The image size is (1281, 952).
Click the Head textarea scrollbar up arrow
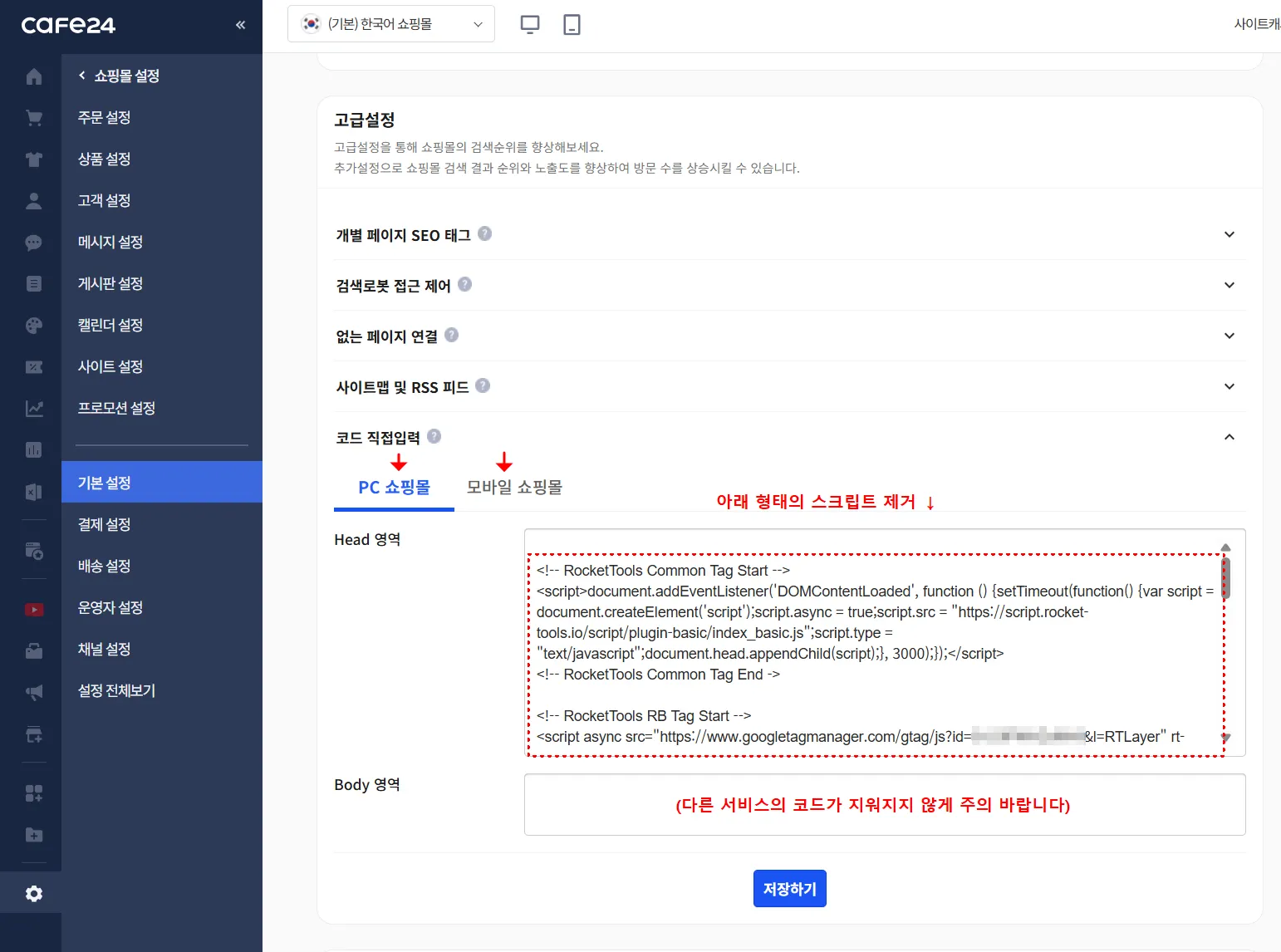(x=1225, y=547)
